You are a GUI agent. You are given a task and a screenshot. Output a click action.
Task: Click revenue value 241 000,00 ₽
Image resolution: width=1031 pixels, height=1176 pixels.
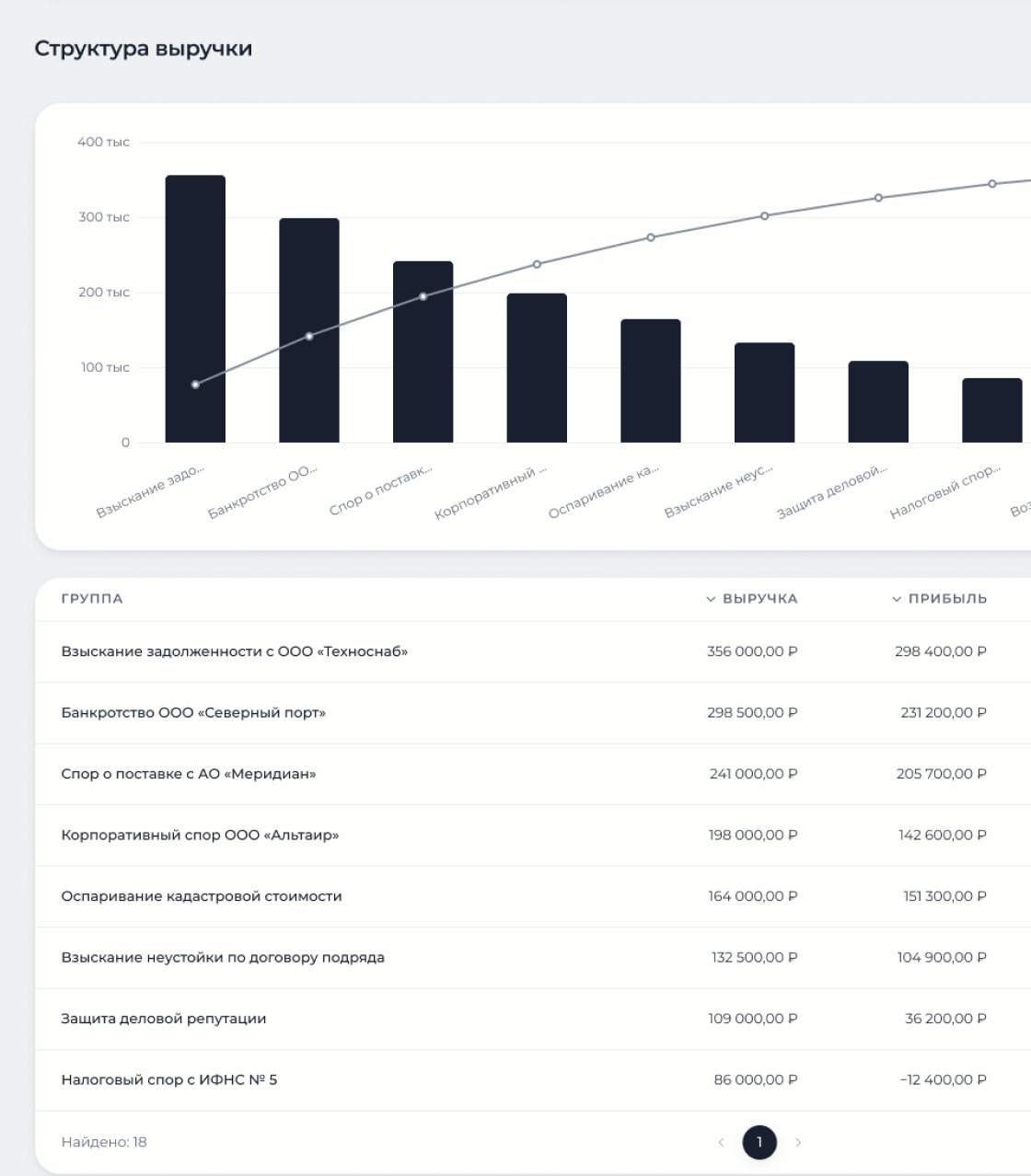point(754,774)
